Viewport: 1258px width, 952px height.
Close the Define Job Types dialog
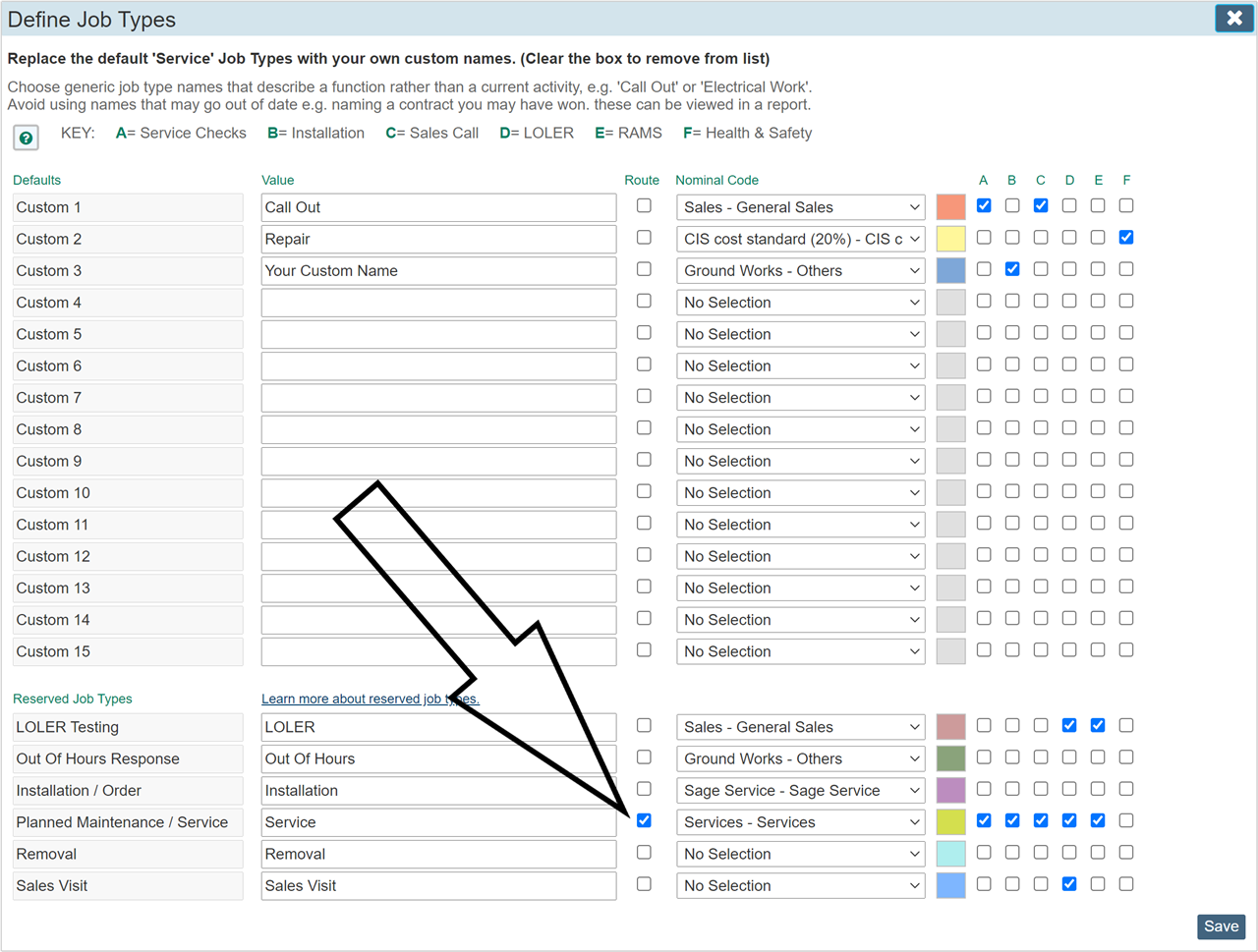coord(1234,19)
